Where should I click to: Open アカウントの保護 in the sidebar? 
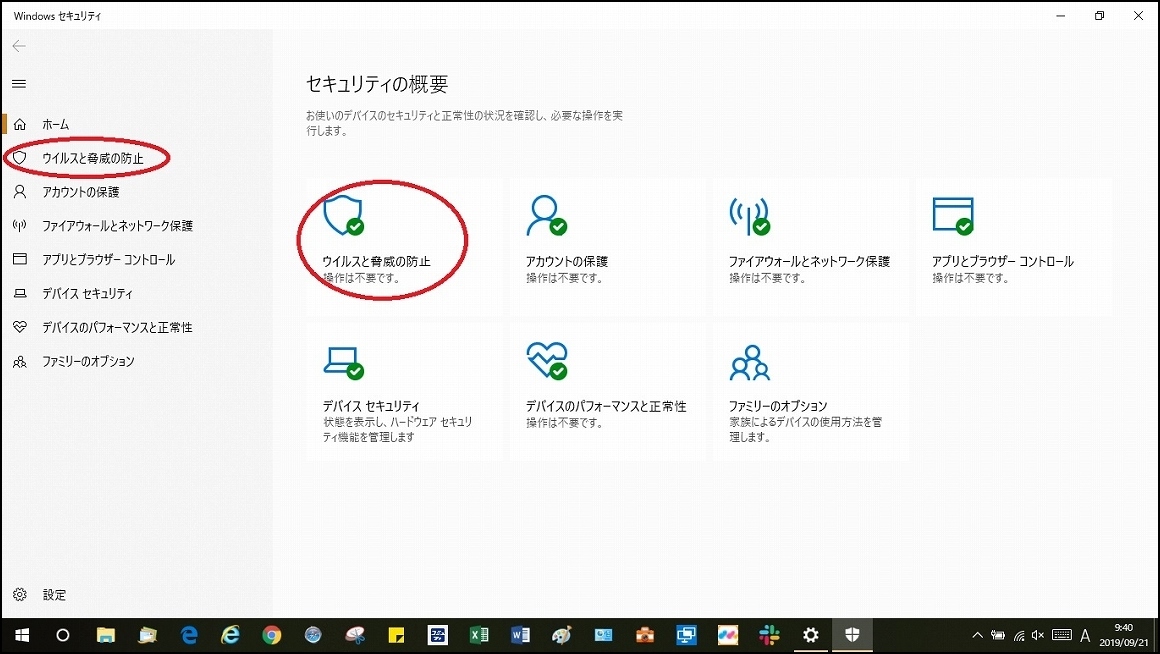tap(81, 192)
